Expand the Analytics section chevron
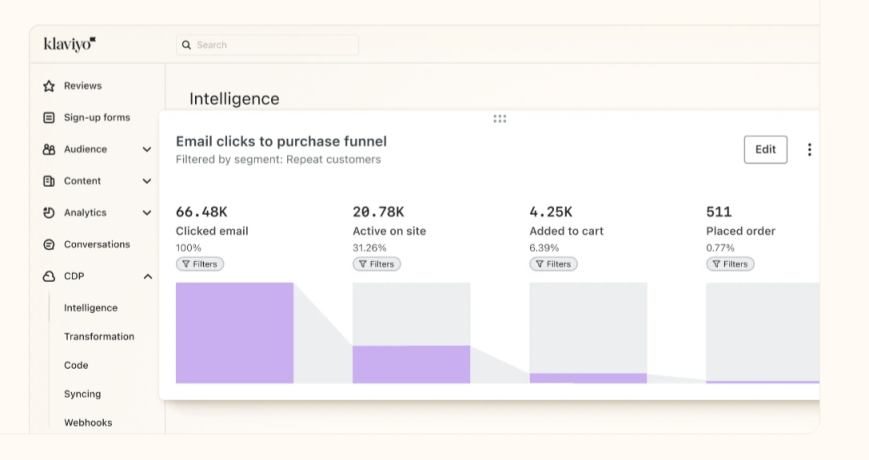The height and width of the screenshot is (460, 869). (147, 213)
